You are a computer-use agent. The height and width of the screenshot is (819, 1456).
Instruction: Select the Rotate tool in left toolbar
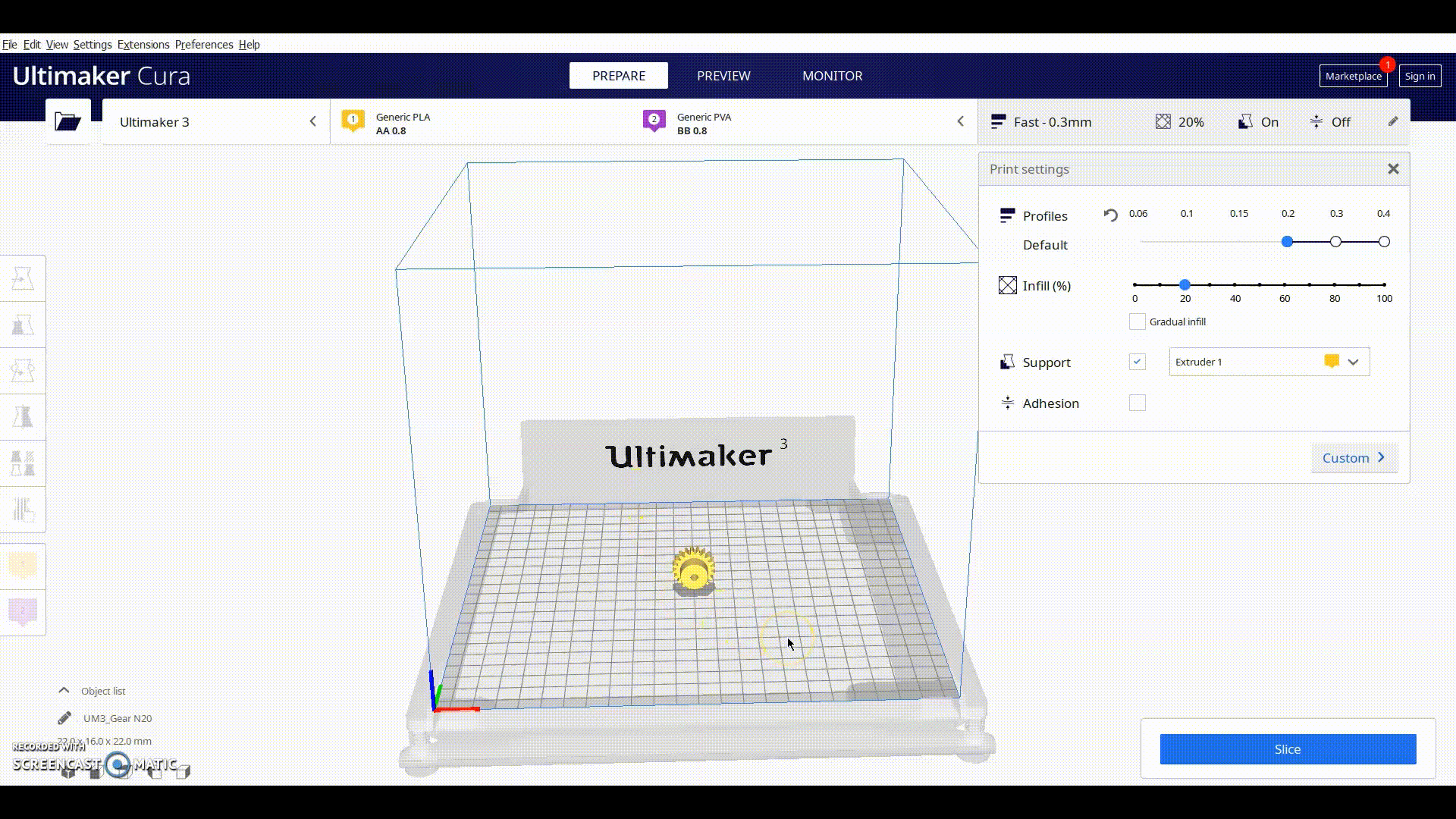pos(23,371)
